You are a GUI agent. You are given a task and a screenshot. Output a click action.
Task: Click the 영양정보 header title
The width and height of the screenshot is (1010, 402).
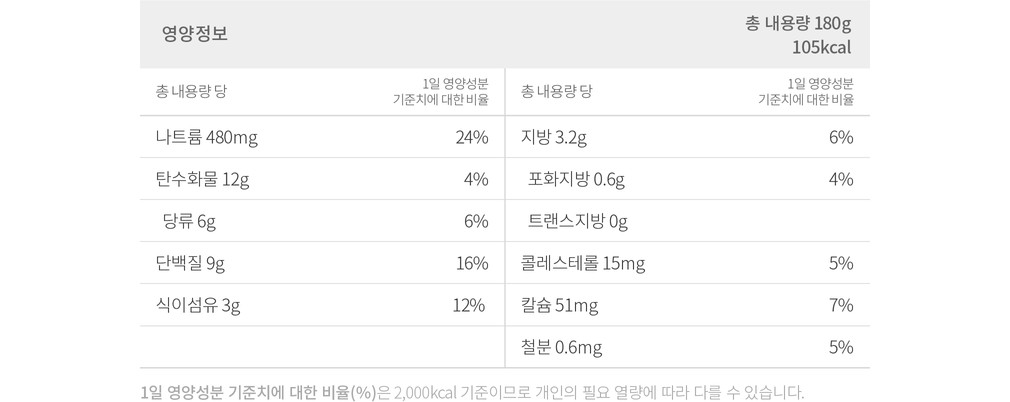pos(194,34)
